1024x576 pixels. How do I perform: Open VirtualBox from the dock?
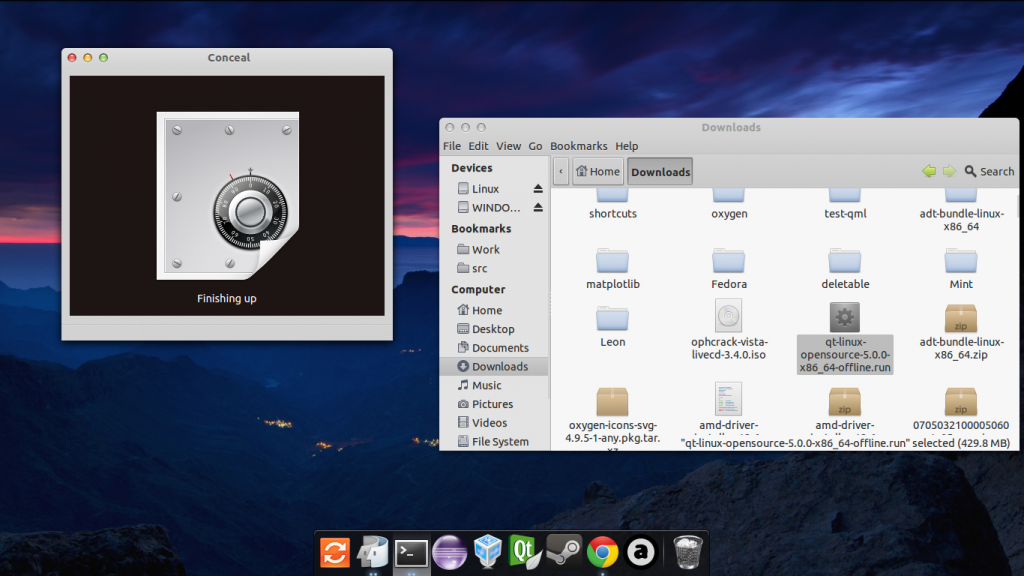(488, 550)
